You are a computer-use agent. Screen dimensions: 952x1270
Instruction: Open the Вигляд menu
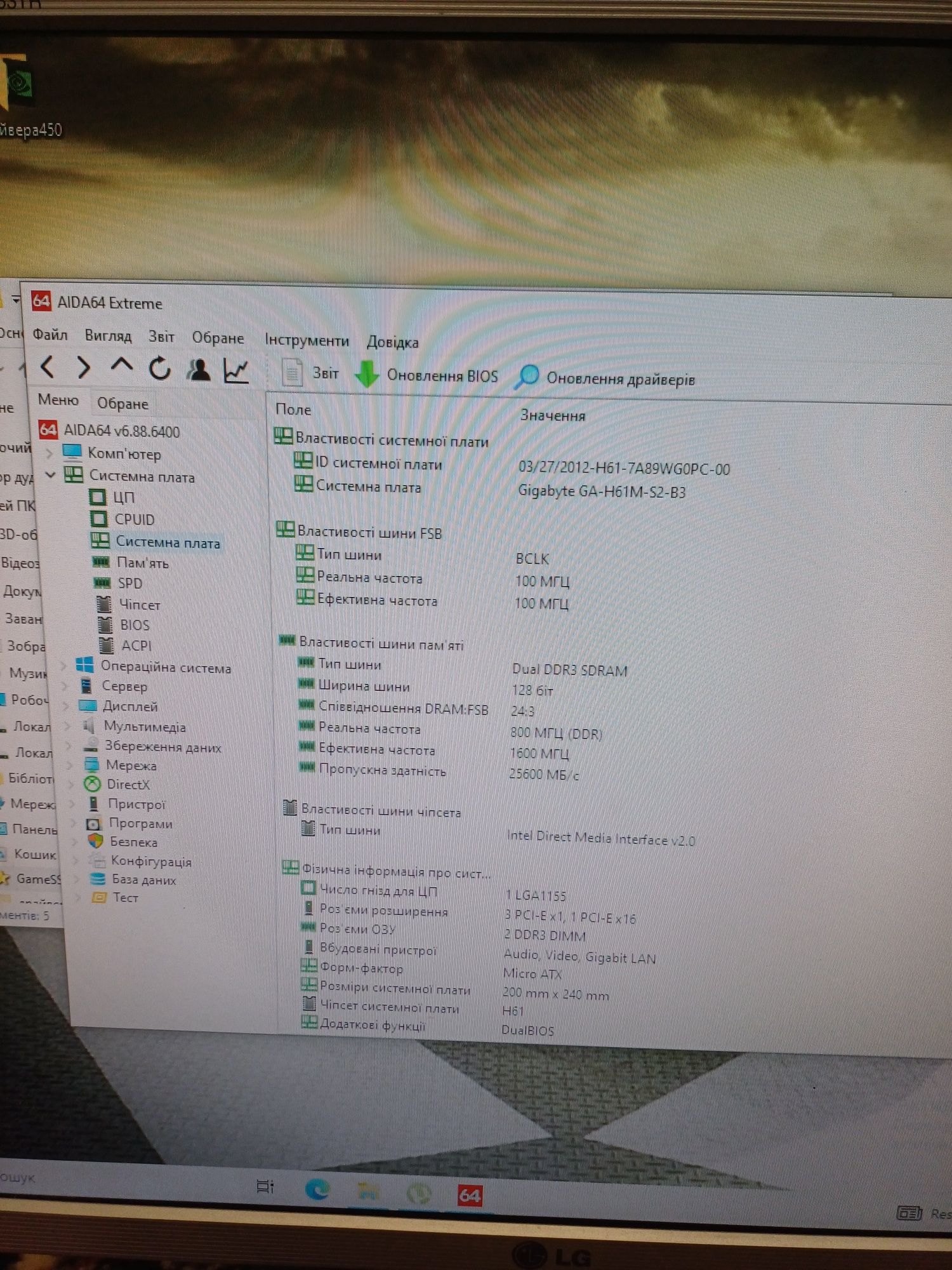coord(108,336)
